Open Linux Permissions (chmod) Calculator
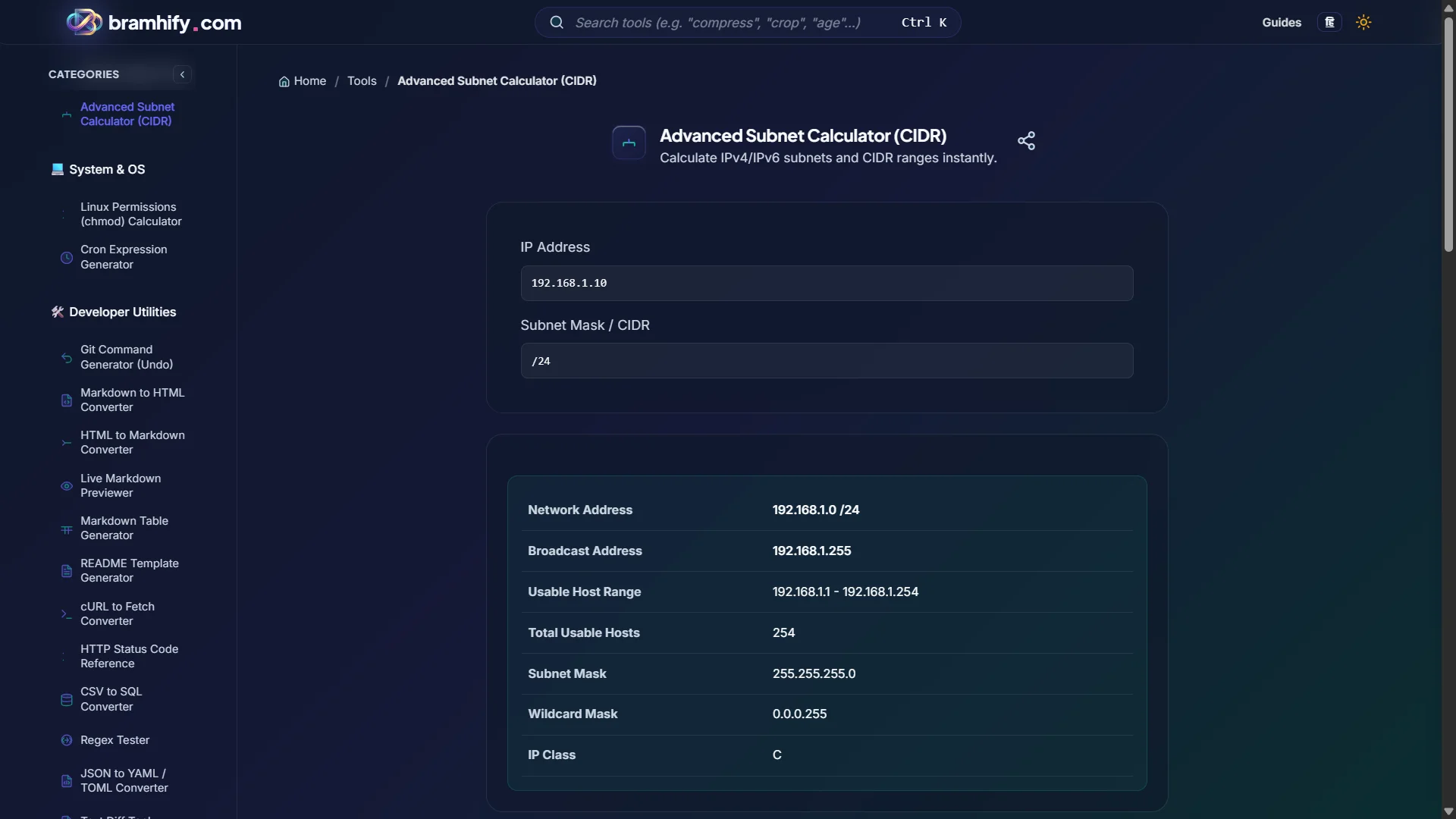 (131, 214)
